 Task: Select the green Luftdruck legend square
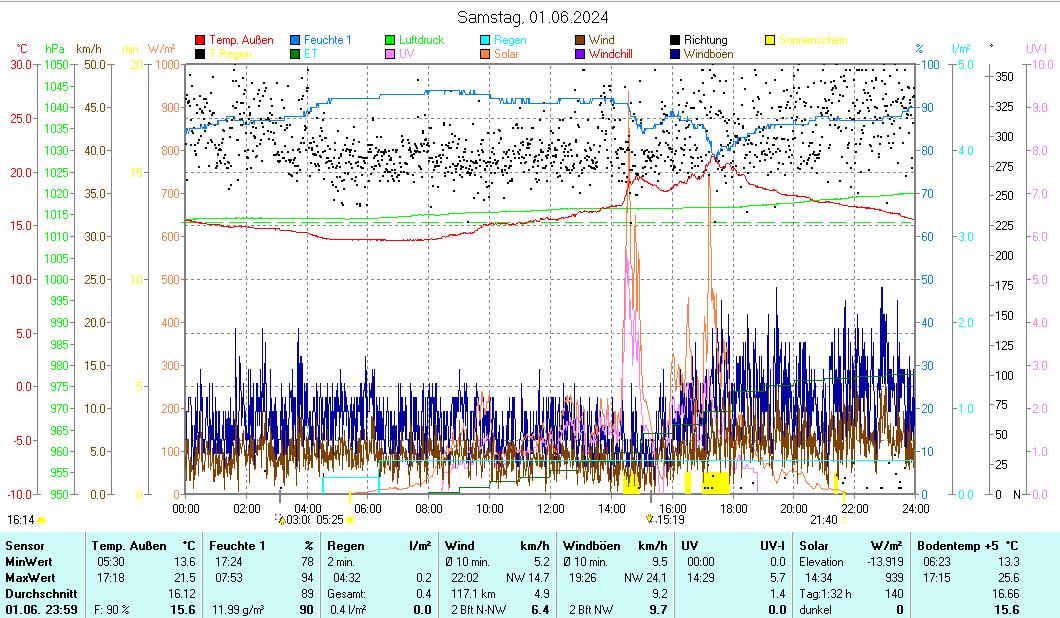click(391, 40)
